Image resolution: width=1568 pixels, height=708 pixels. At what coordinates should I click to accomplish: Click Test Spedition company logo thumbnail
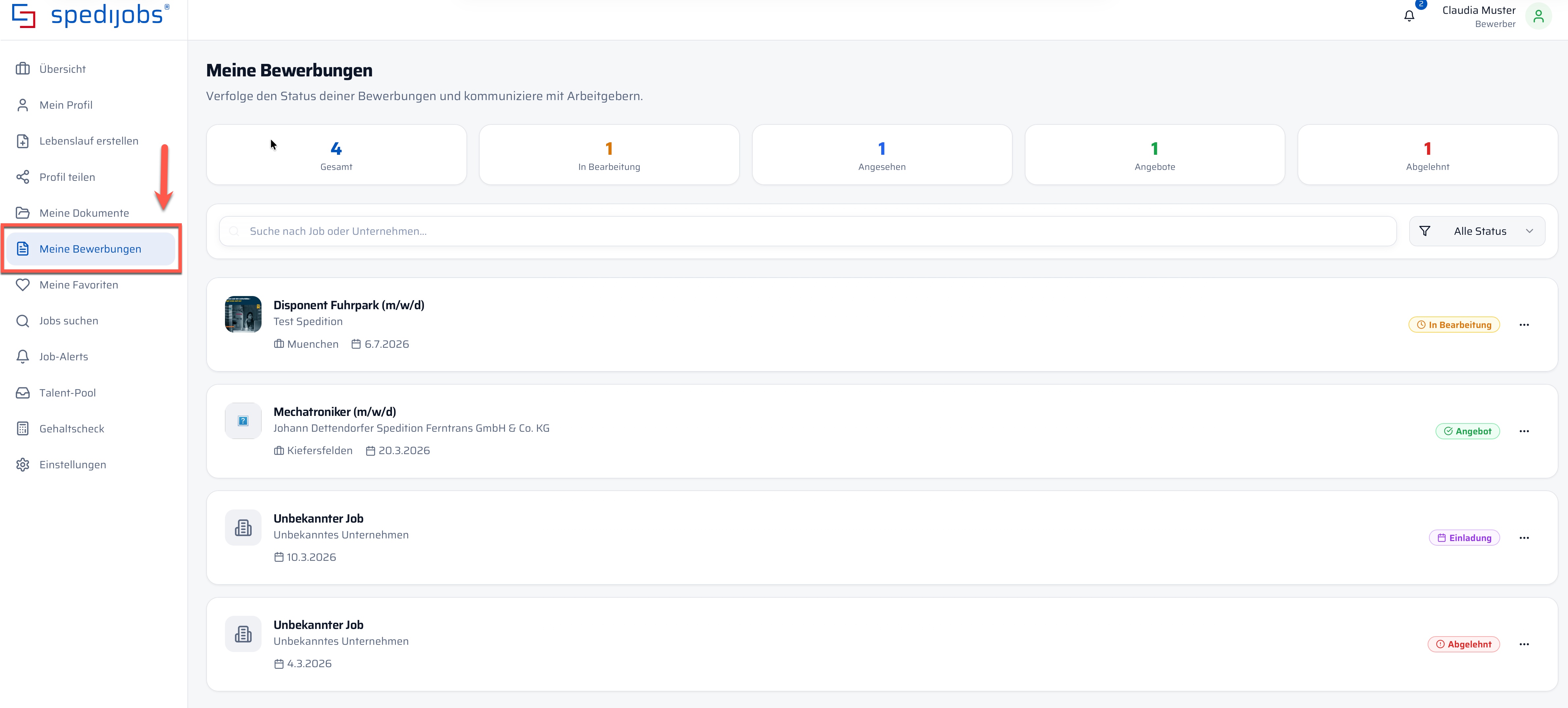(243, 314)
